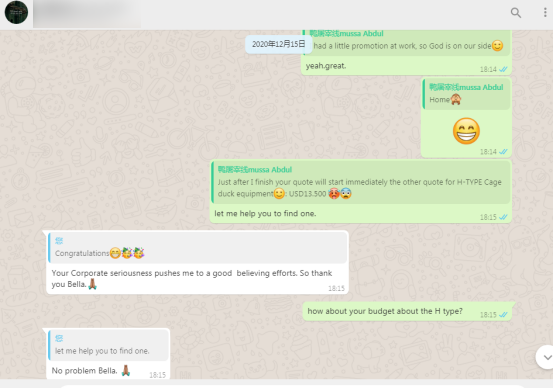Select 'No problem Bella.' message bubble
Screen dimensions: 553x389
(108, 354)
